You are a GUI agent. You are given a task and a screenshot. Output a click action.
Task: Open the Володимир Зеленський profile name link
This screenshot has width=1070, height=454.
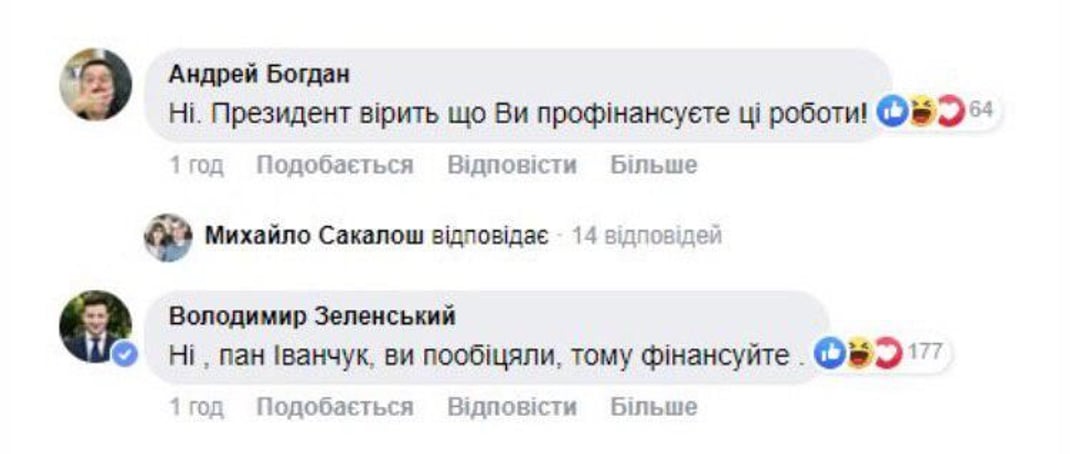(312, 317)
